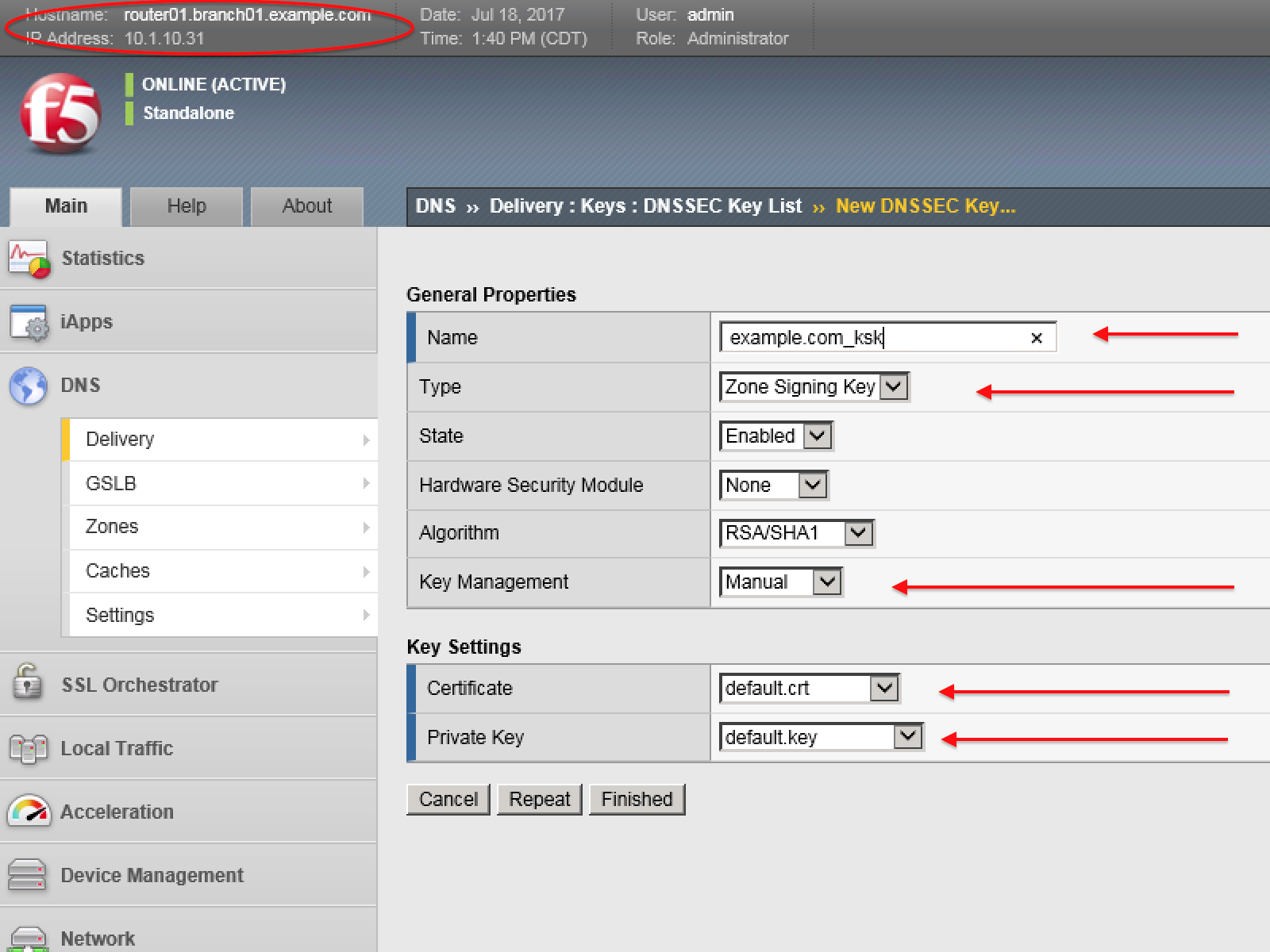Viewport: 1270px width, 952px height.
Task: Select the DNS menu label
Action: 81,386
